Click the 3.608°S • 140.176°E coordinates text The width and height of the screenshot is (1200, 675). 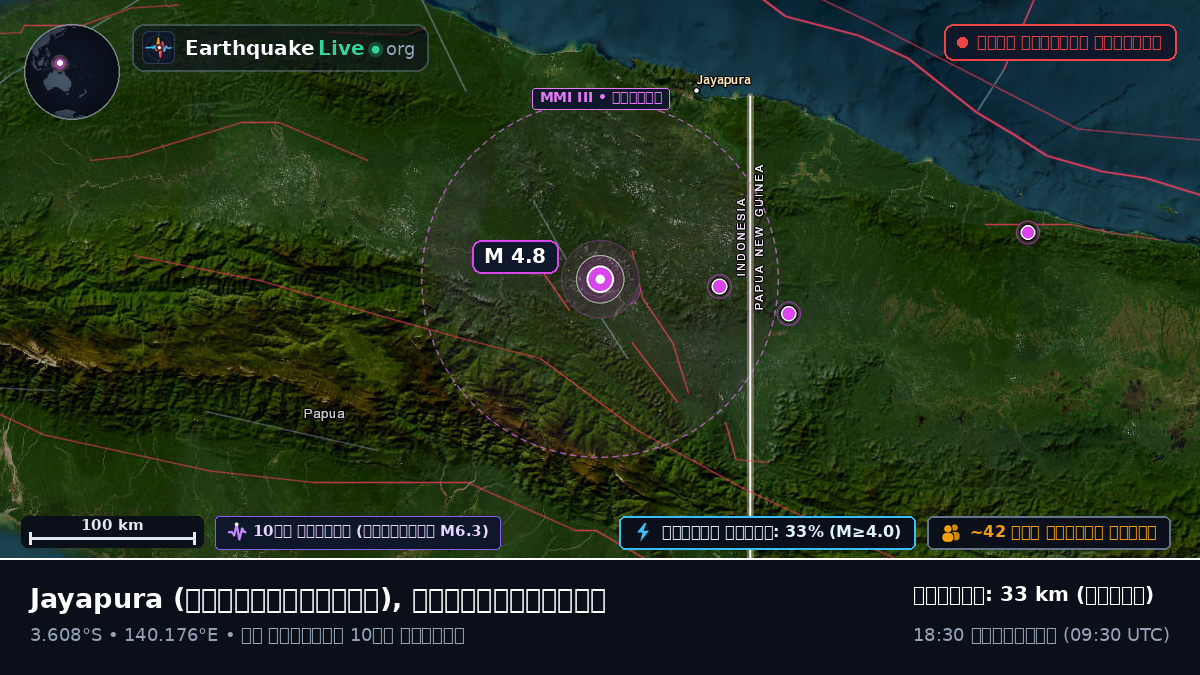click(x=124, y=635)
